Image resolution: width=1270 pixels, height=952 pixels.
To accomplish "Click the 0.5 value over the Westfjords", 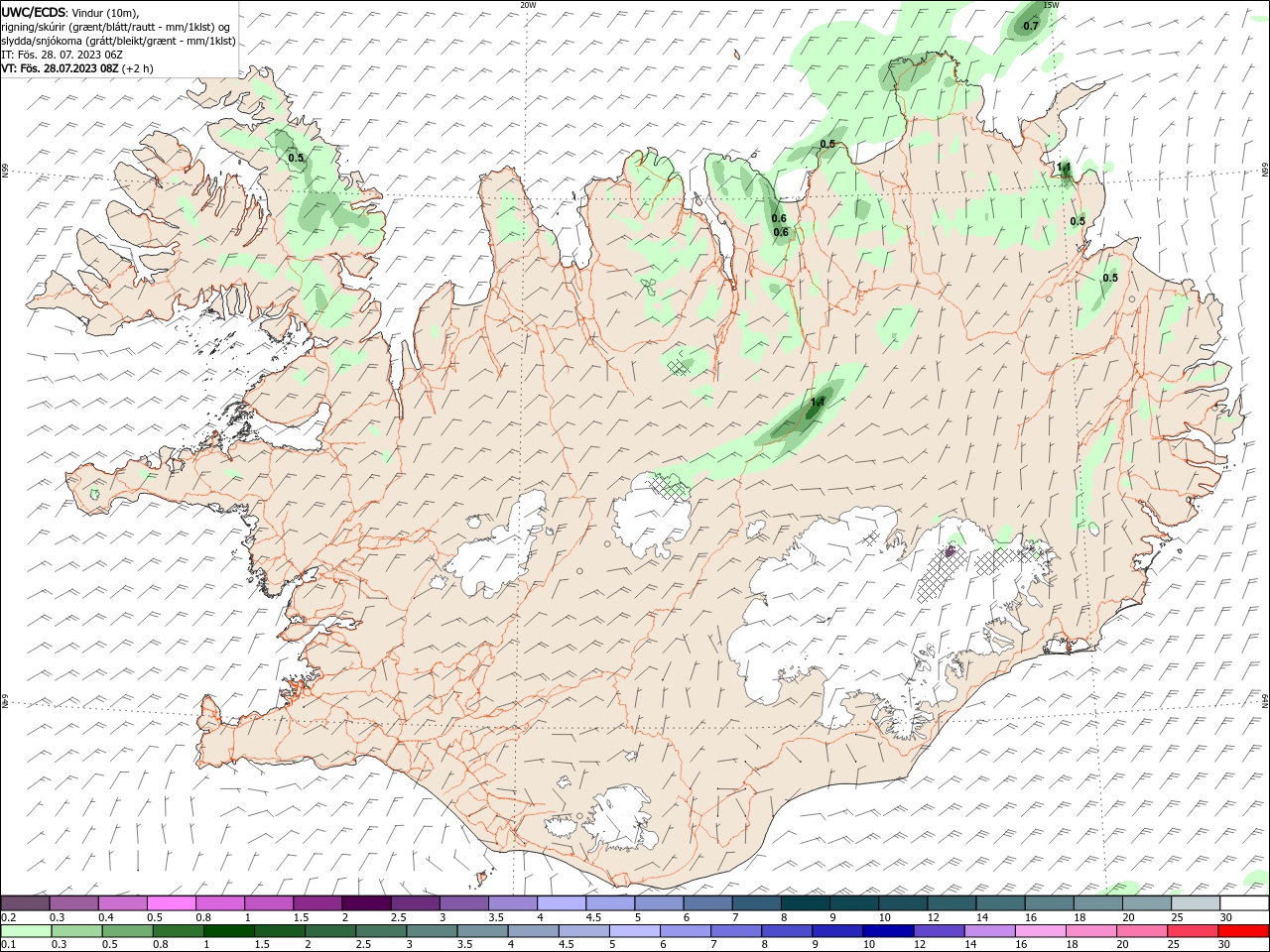I will (x=297, y=158).
